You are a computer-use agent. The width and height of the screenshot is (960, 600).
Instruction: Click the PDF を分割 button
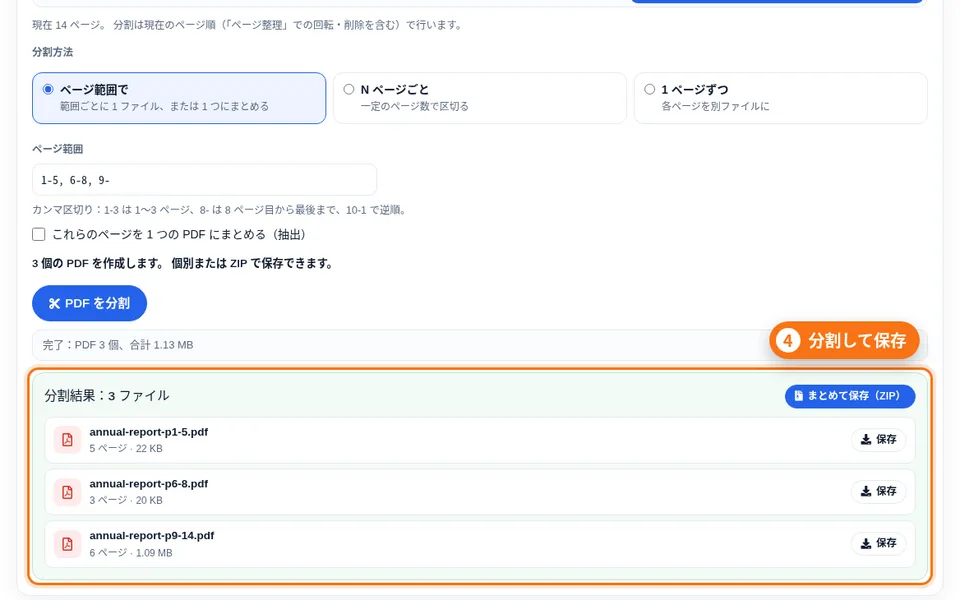coord(89,303)
